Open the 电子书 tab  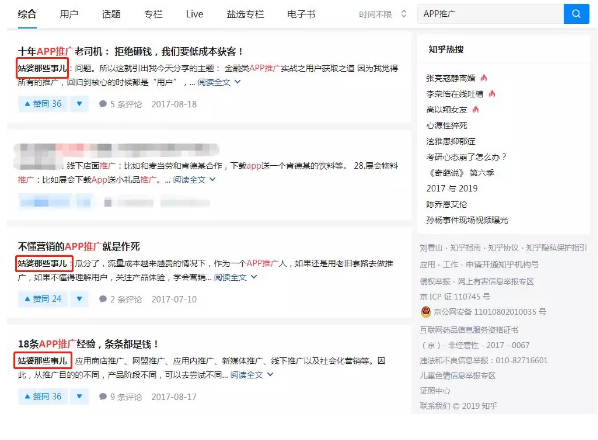point(301,14)
